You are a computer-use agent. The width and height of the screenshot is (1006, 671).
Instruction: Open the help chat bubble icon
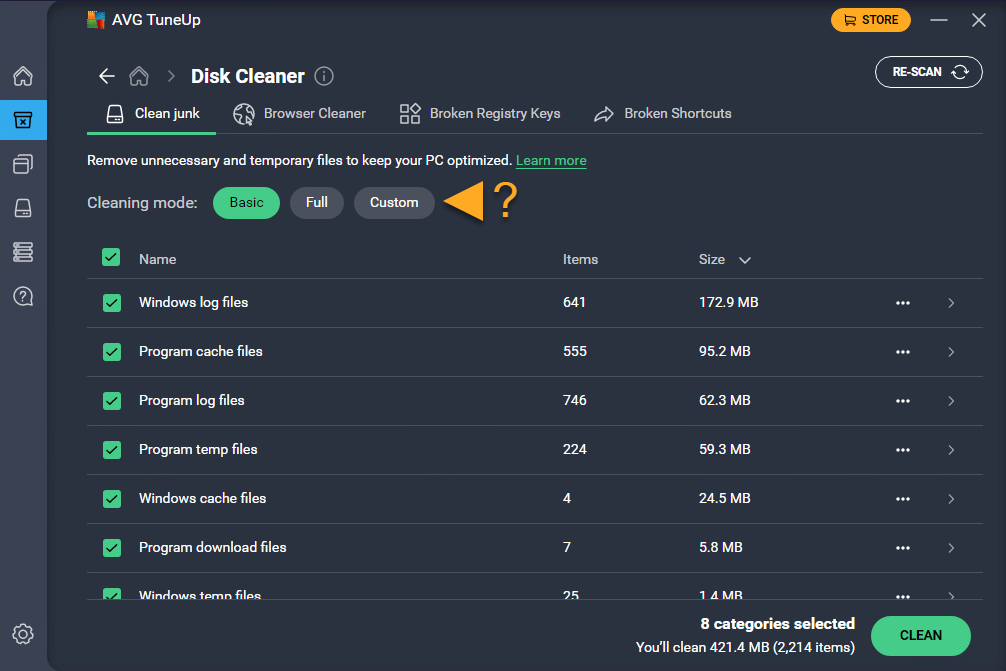point(22,296)
